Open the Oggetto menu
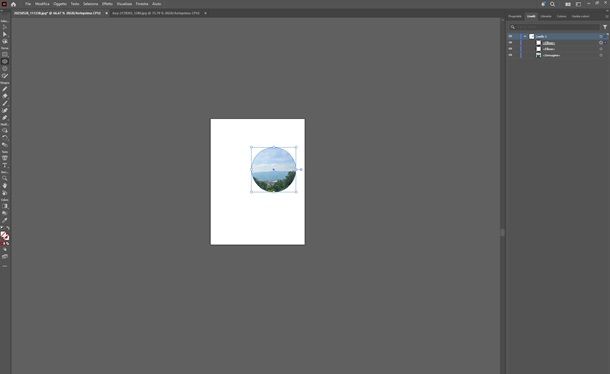The height and width of the screenshot is (374, 610). tap(60, 4)
